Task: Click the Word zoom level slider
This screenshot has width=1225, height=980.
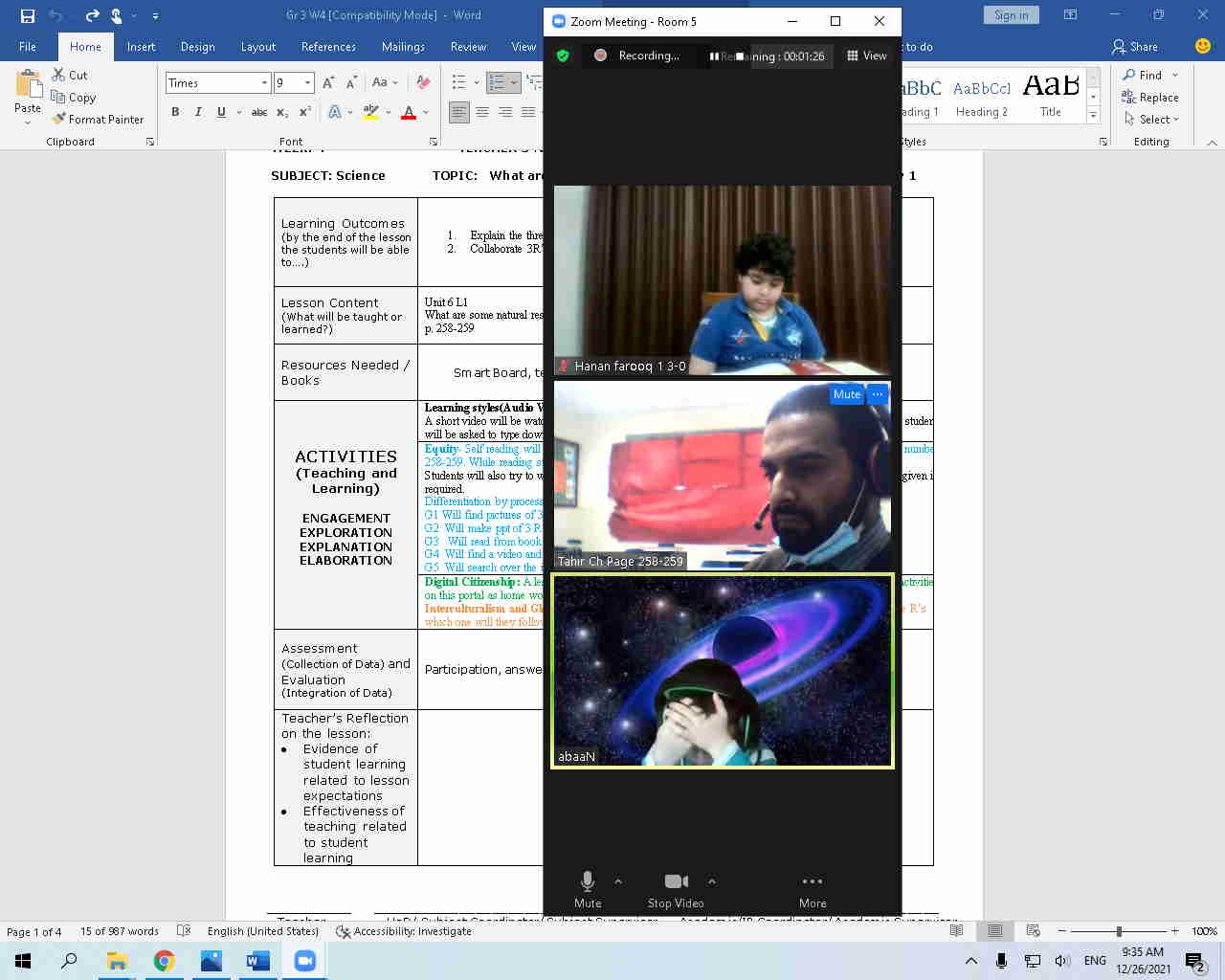Action: (x=1119, y=931)
